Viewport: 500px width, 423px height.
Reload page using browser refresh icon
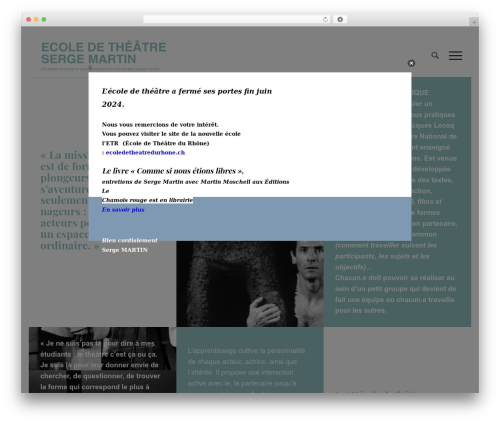coord(325,20)
